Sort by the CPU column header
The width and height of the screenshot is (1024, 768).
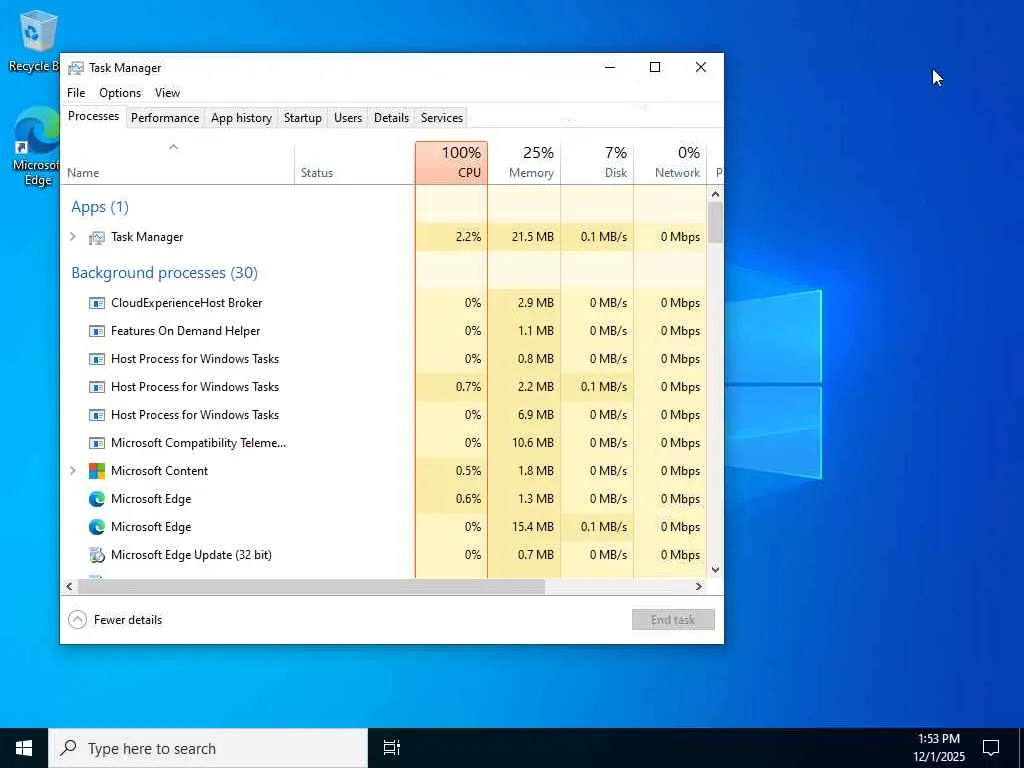[451, 163]
